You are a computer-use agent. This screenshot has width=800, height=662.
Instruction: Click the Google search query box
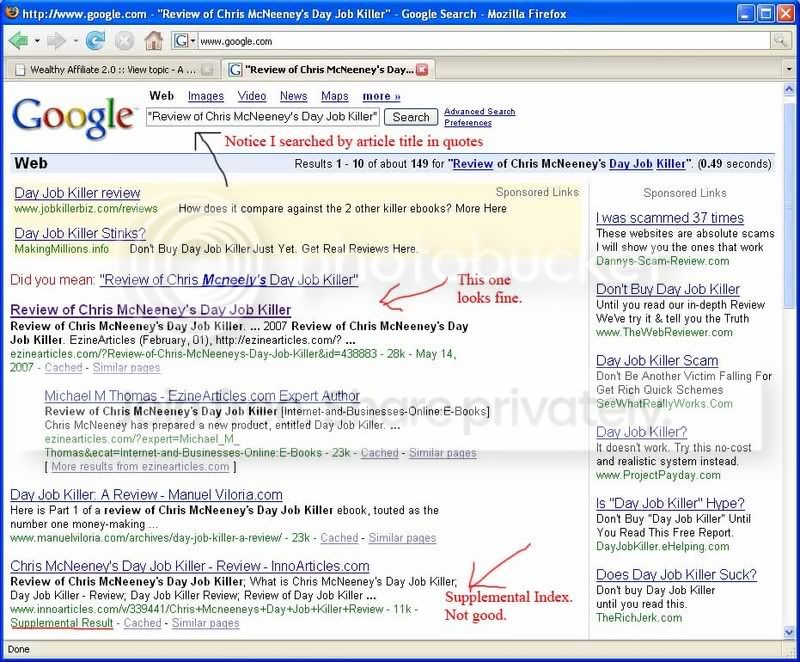[x=263, y=117]
